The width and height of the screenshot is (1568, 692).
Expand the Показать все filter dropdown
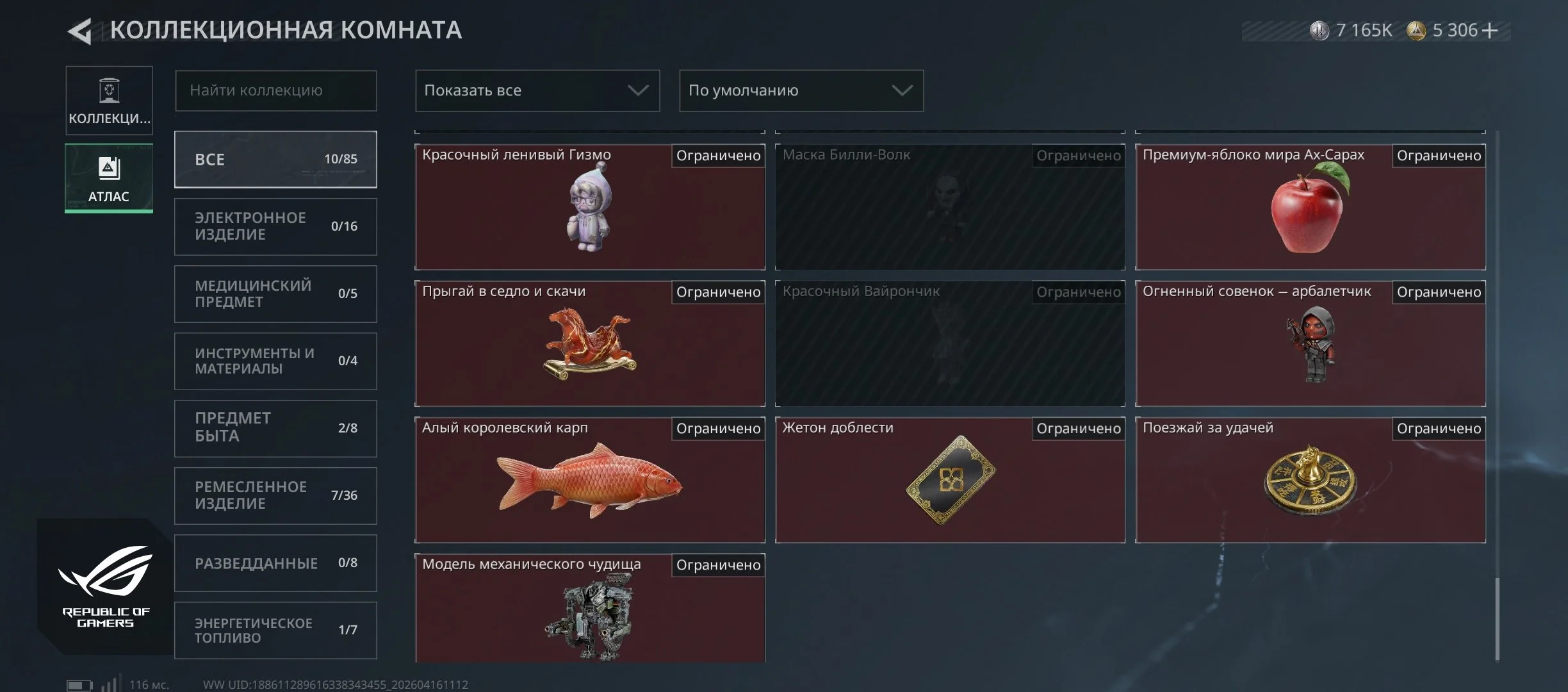[x=537, y=90]
